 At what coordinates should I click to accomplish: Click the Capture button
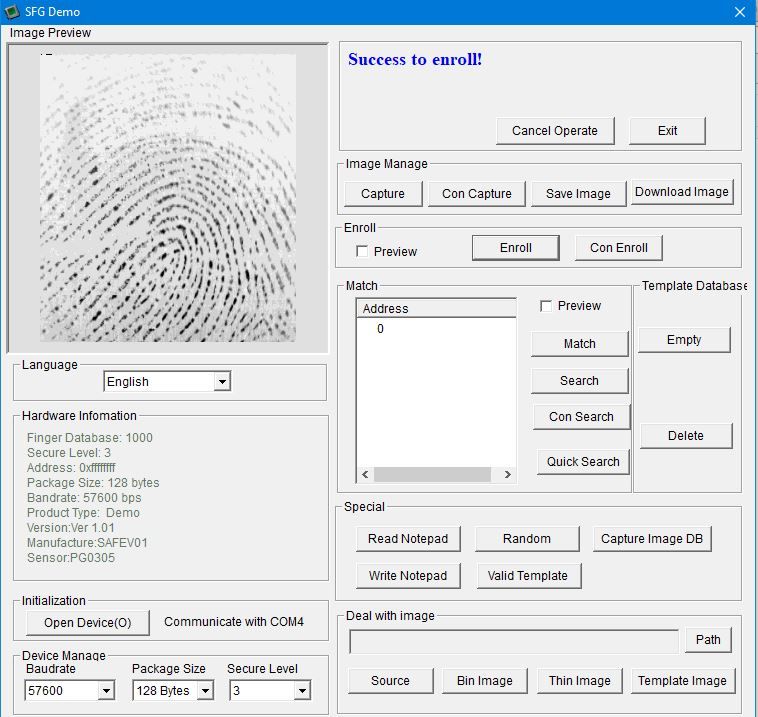(x=383, y=194)
